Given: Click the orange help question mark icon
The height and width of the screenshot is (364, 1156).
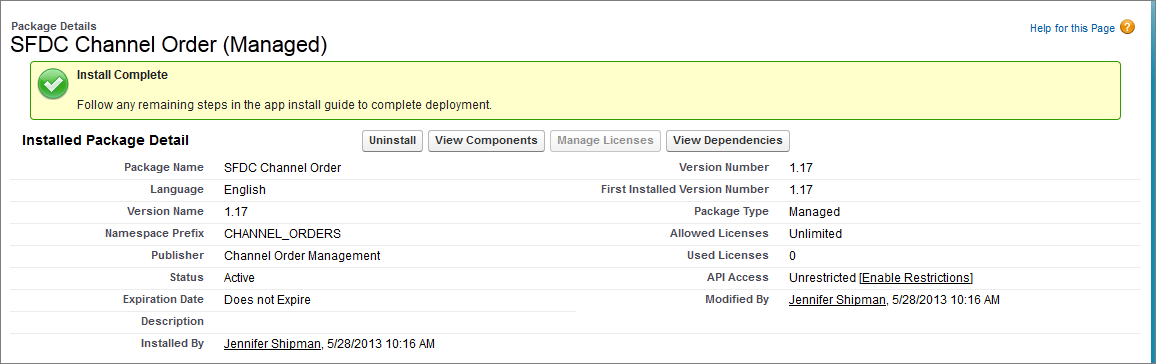Looking at the screenshot, I should pyautogui.click(x=1127, y=28).
